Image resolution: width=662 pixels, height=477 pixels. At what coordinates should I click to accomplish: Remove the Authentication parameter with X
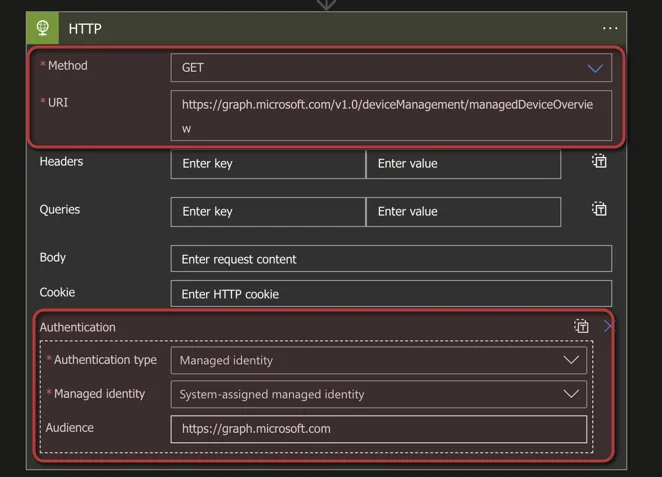pos(608,326)
